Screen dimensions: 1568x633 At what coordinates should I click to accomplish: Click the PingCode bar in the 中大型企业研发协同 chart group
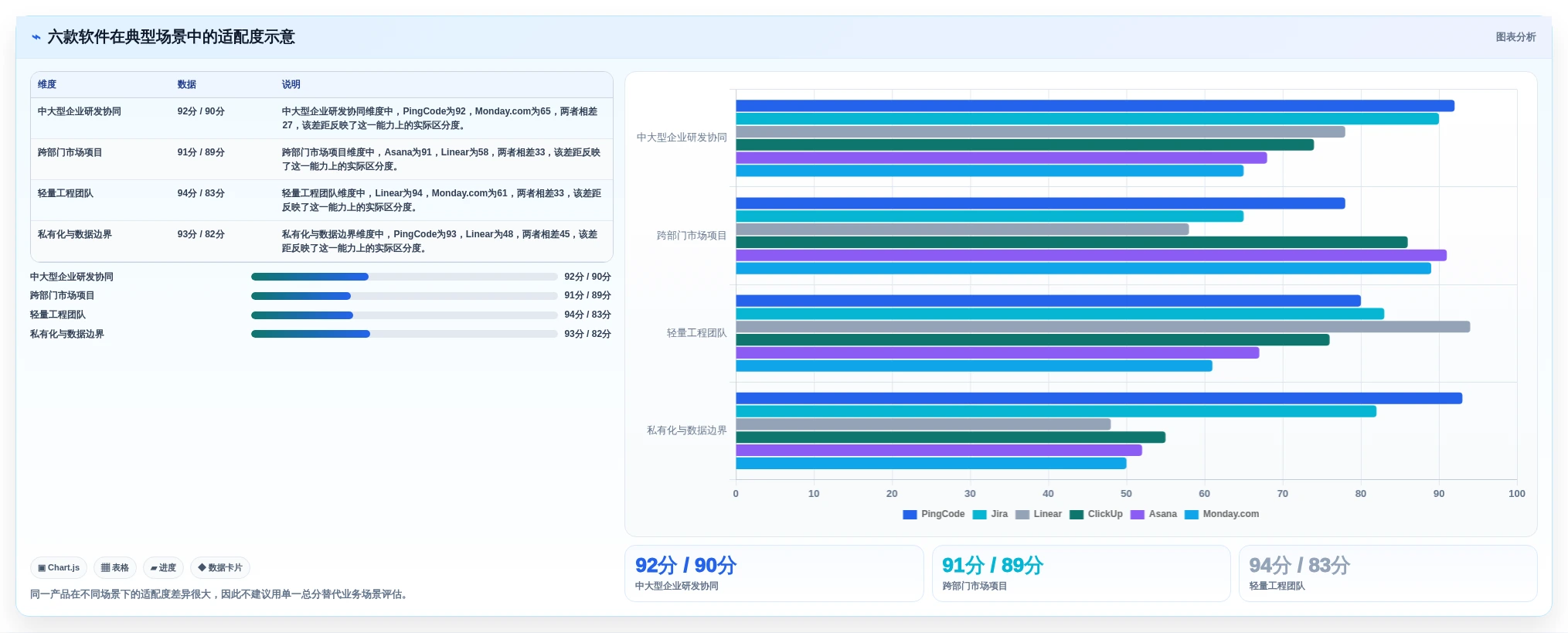click(1095, 106)
